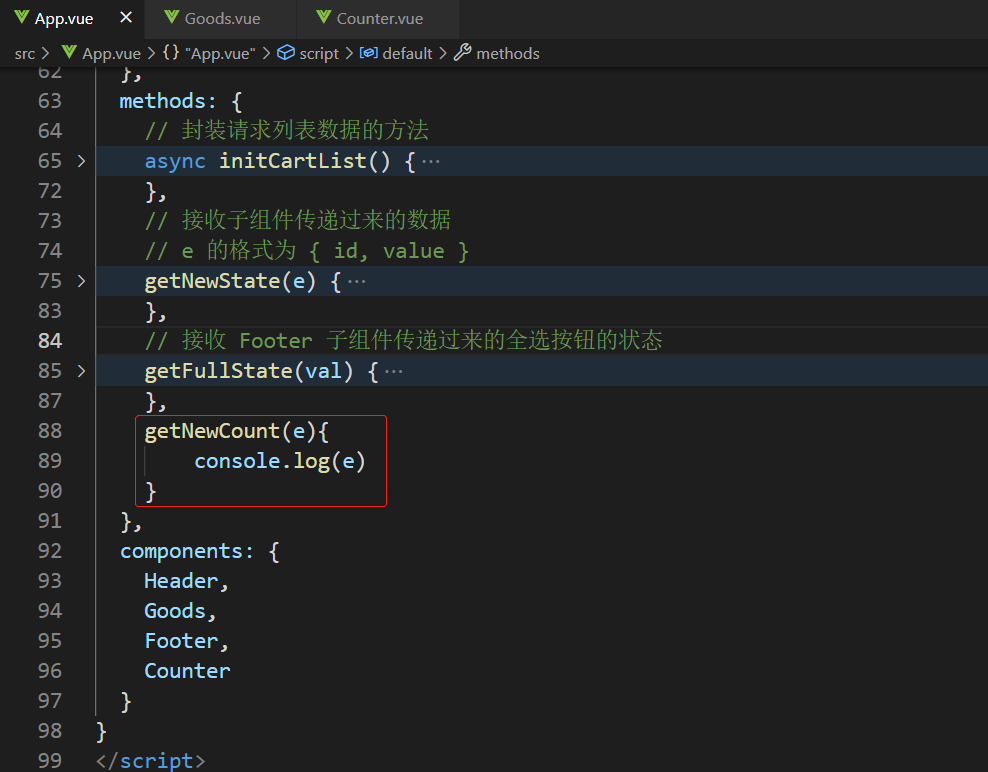Click the Vue icon on Counter.vue tab

pos(324,18)
